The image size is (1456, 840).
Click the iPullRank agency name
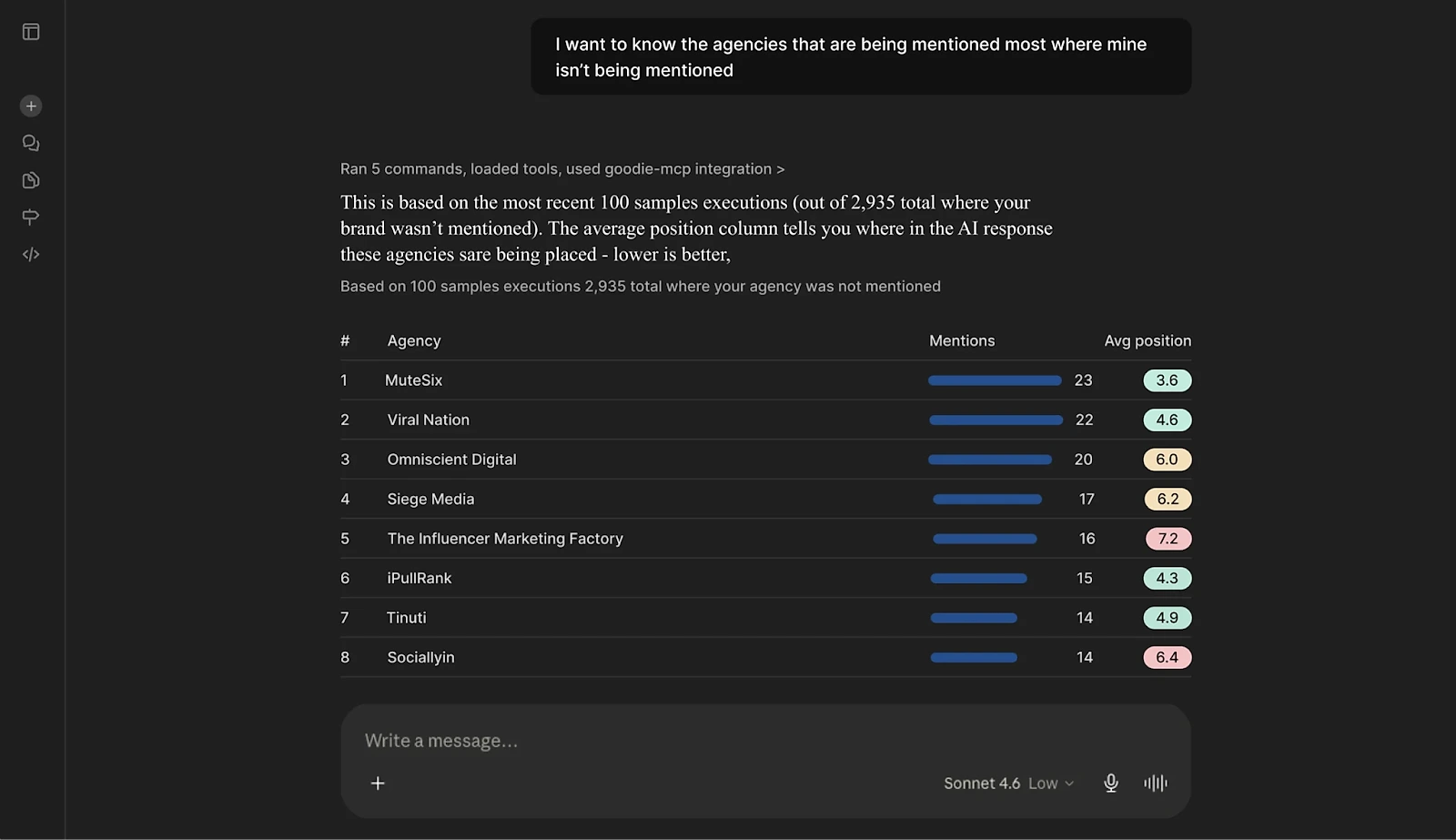[420, 579]
